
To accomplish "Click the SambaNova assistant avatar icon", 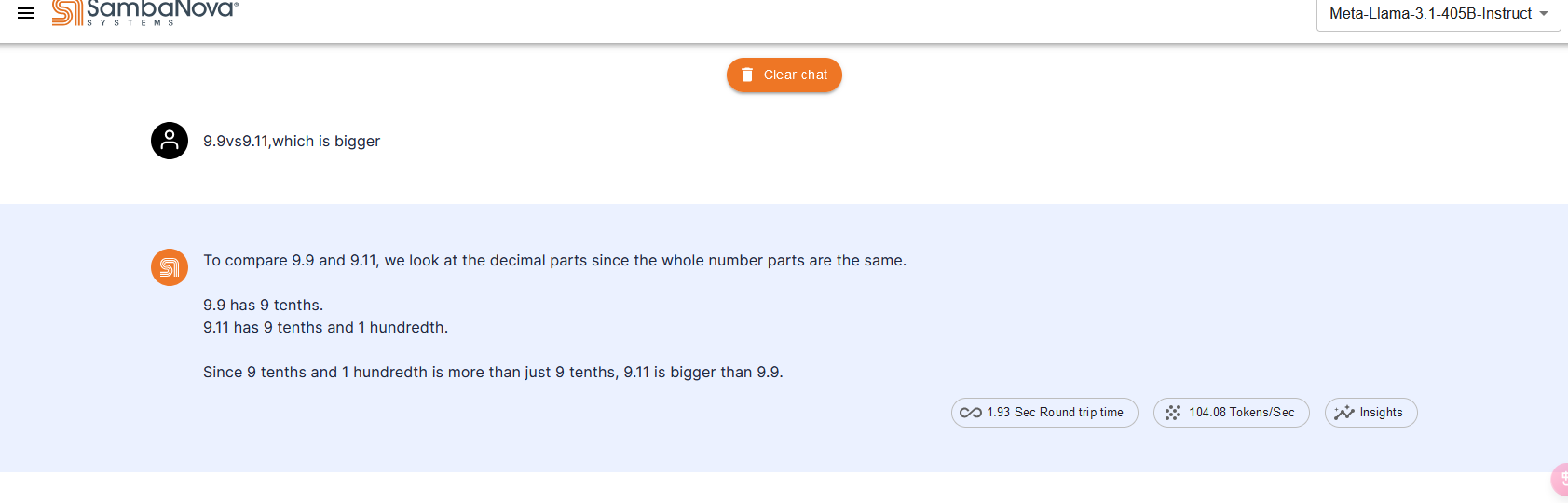I will 170,267.
